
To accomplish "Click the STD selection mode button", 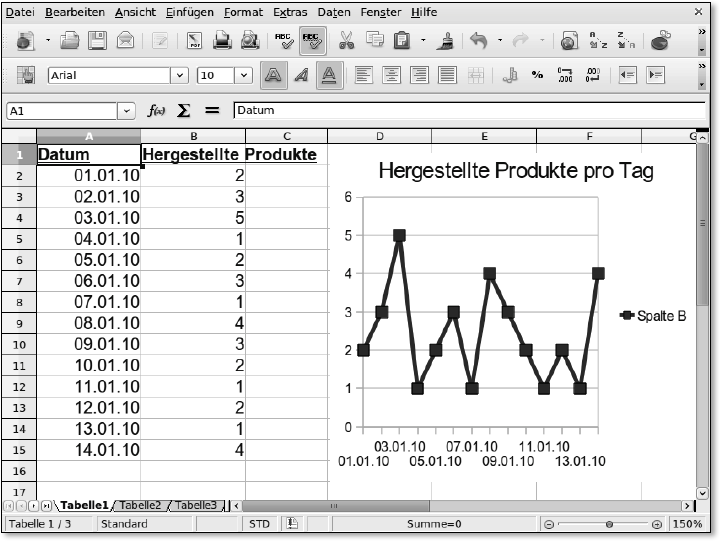I will click(259, 524).
